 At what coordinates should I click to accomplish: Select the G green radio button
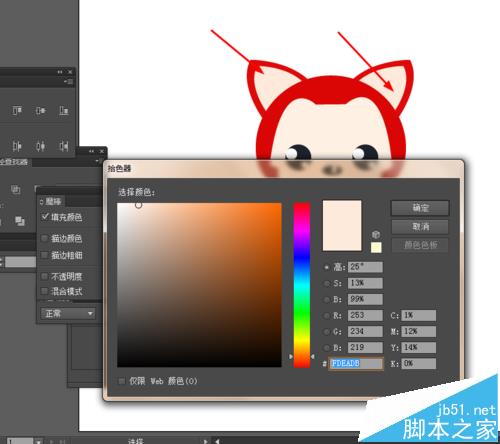coord(327,331)
